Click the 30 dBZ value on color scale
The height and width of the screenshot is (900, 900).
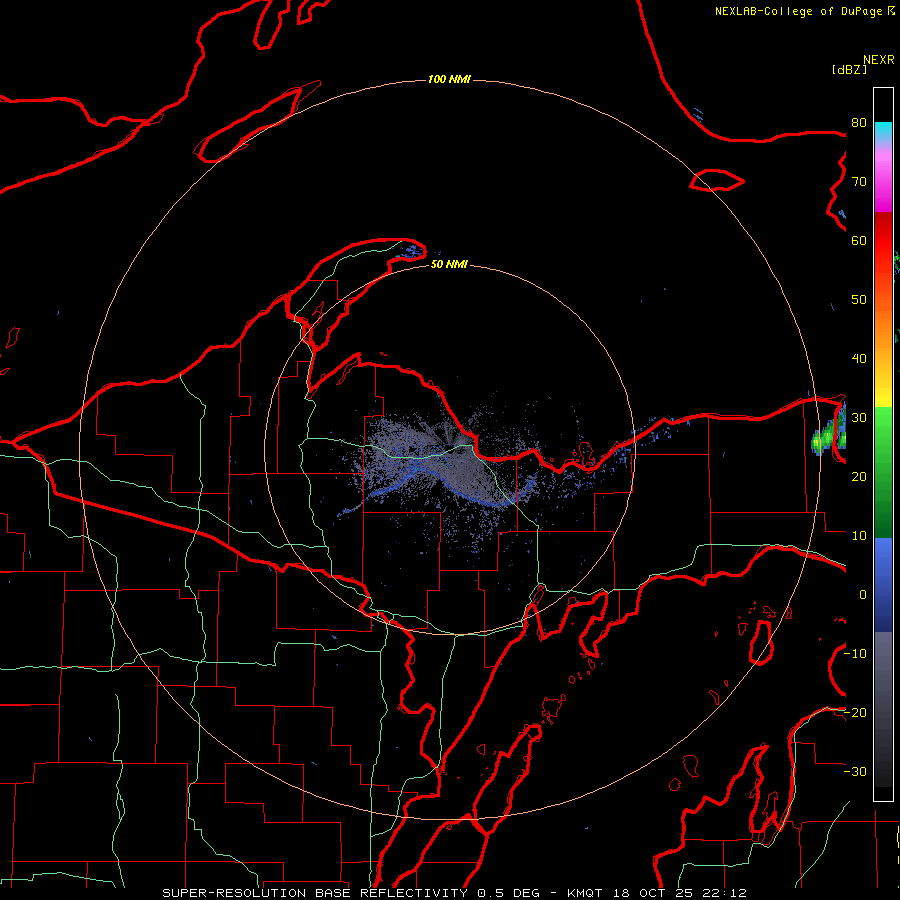tap(859, 418)
